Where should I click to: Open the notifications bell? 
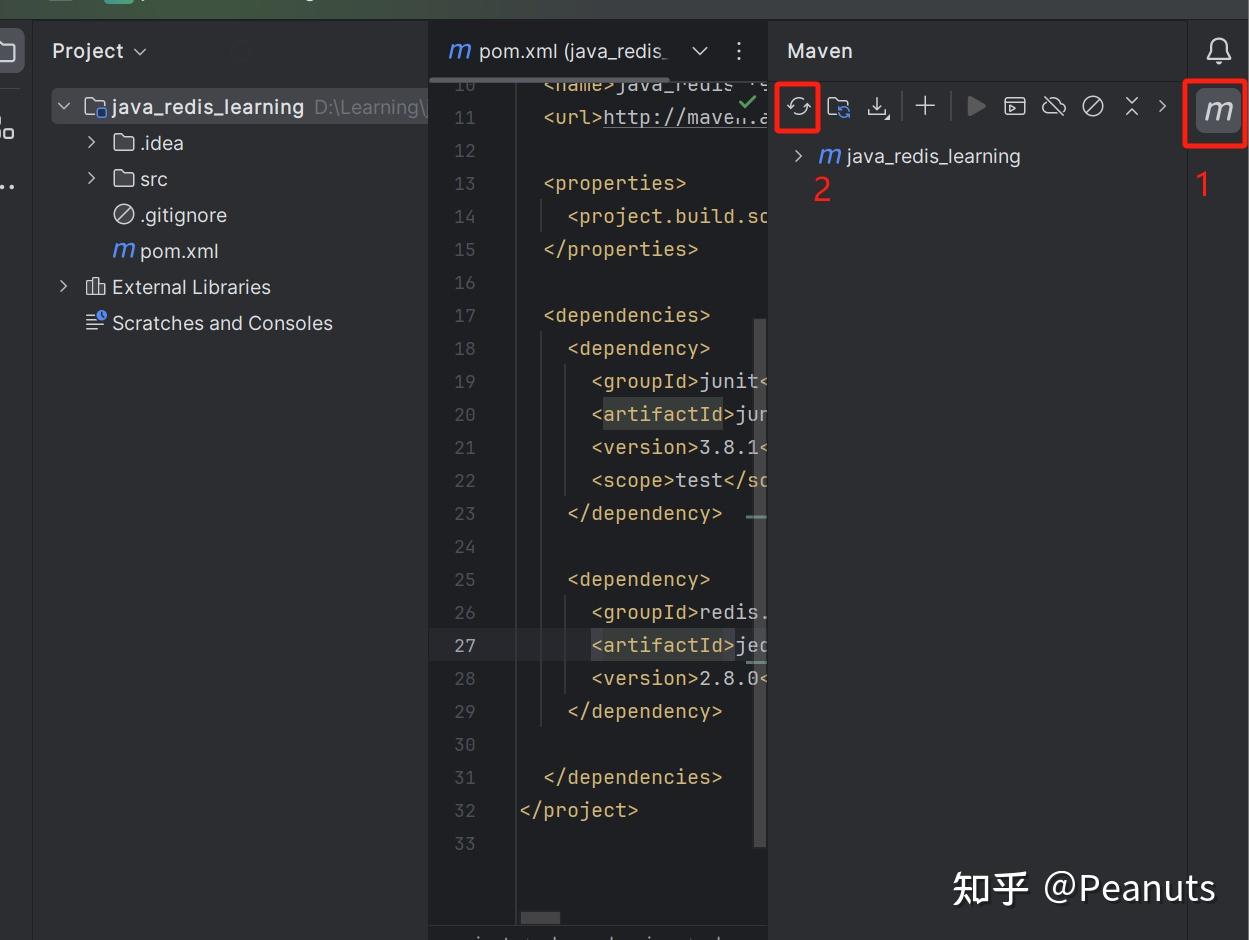[1218, 50]
